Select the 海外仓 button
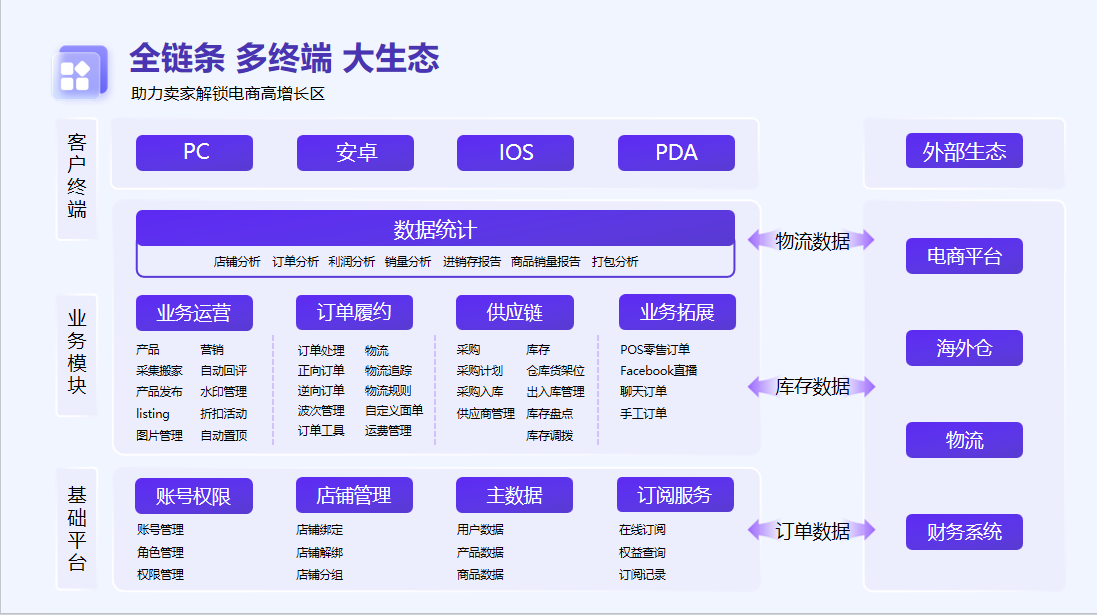This screenshot has height=615, width=1097. pos(964,348)
